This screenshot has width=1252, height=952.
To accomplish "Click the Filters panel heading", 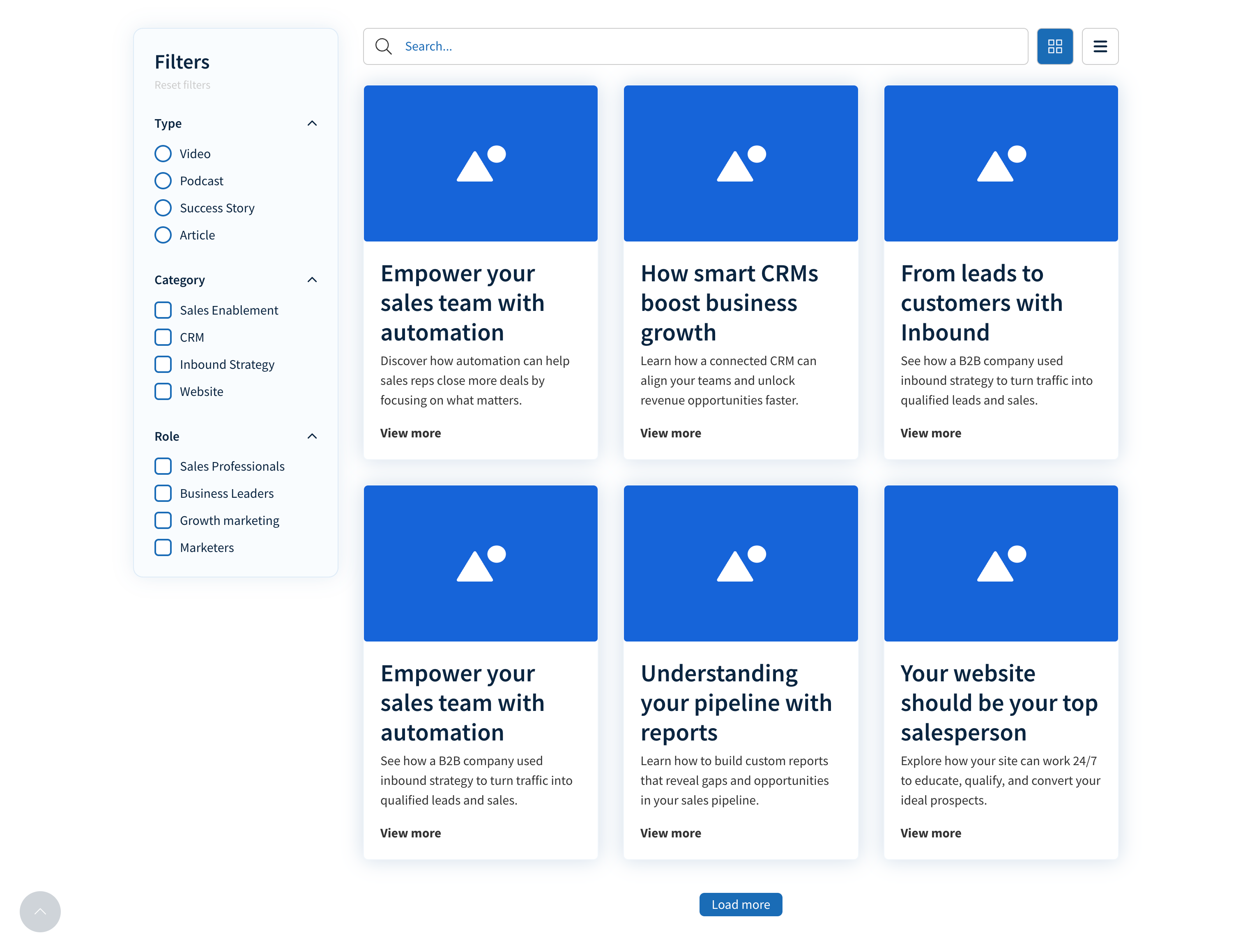I will (182, 62).
